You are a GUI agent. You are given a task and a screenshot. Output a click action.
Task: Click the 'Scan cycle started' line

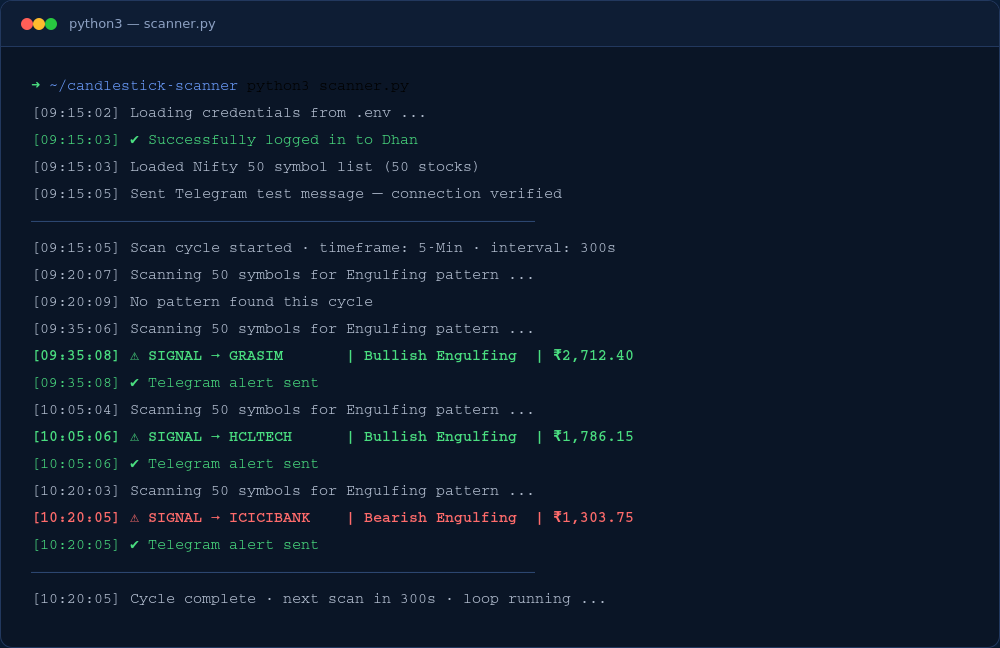tap(324, 247)
